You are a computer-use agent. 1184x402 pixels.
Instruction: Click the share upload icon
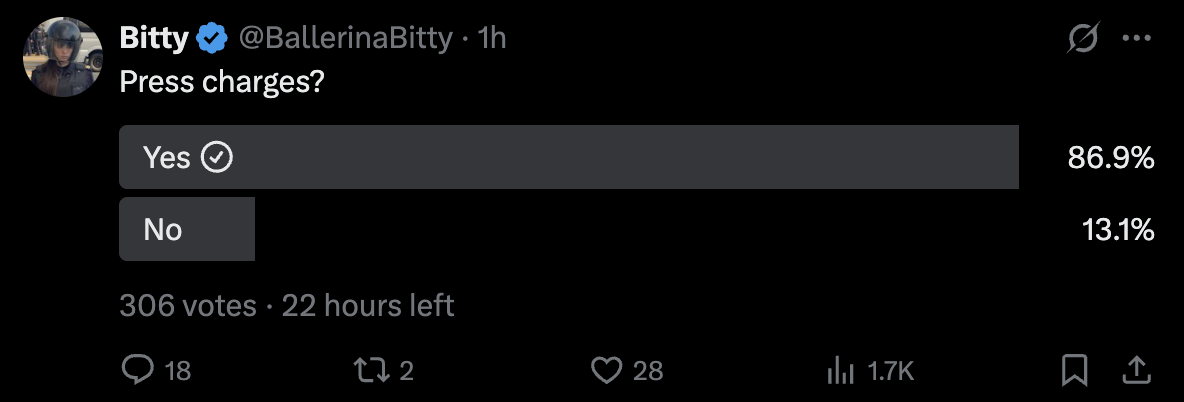[x=1136, y=371]
